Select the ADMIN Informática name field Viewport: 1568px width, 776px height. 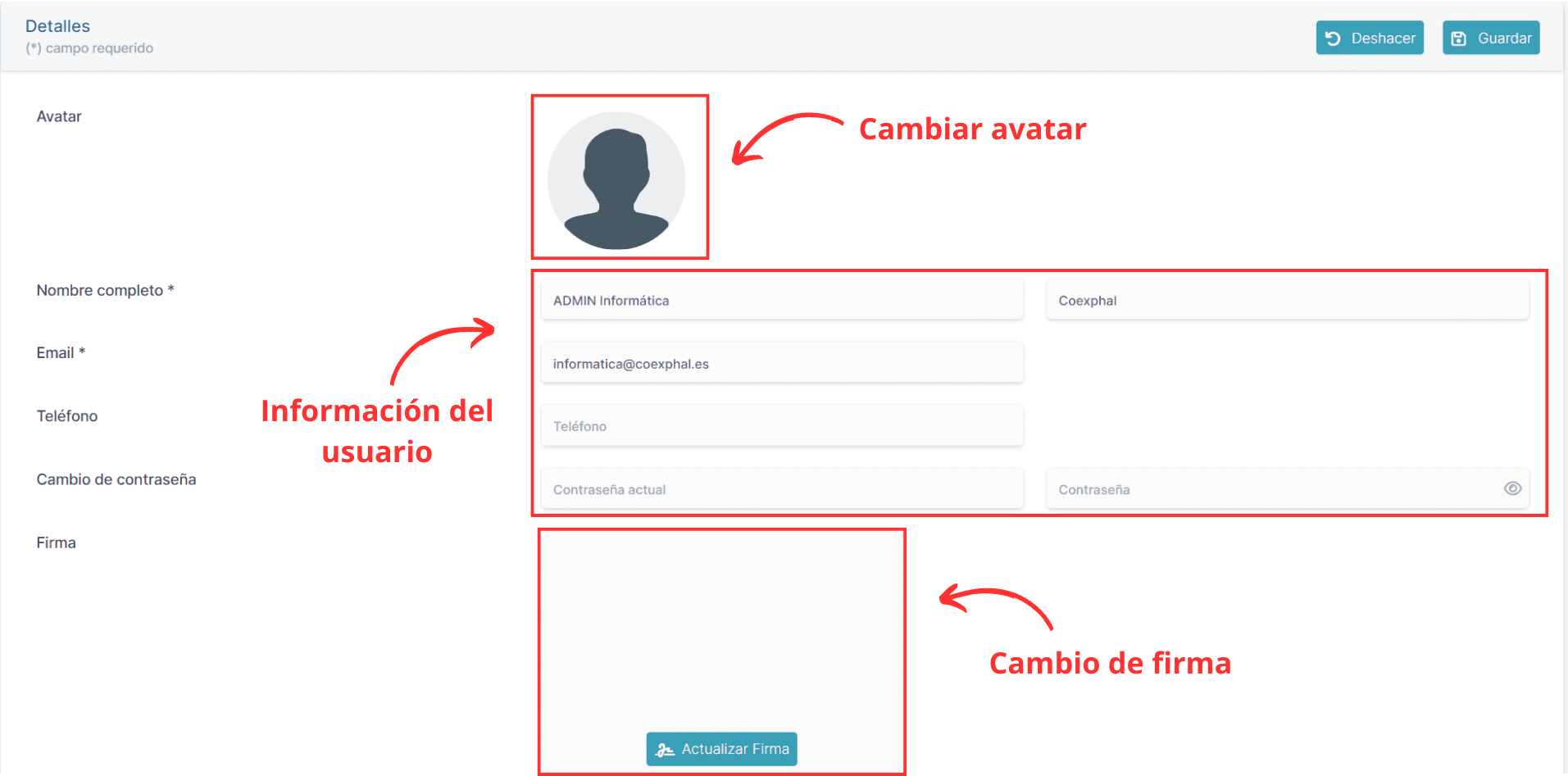tap(781, 299)
